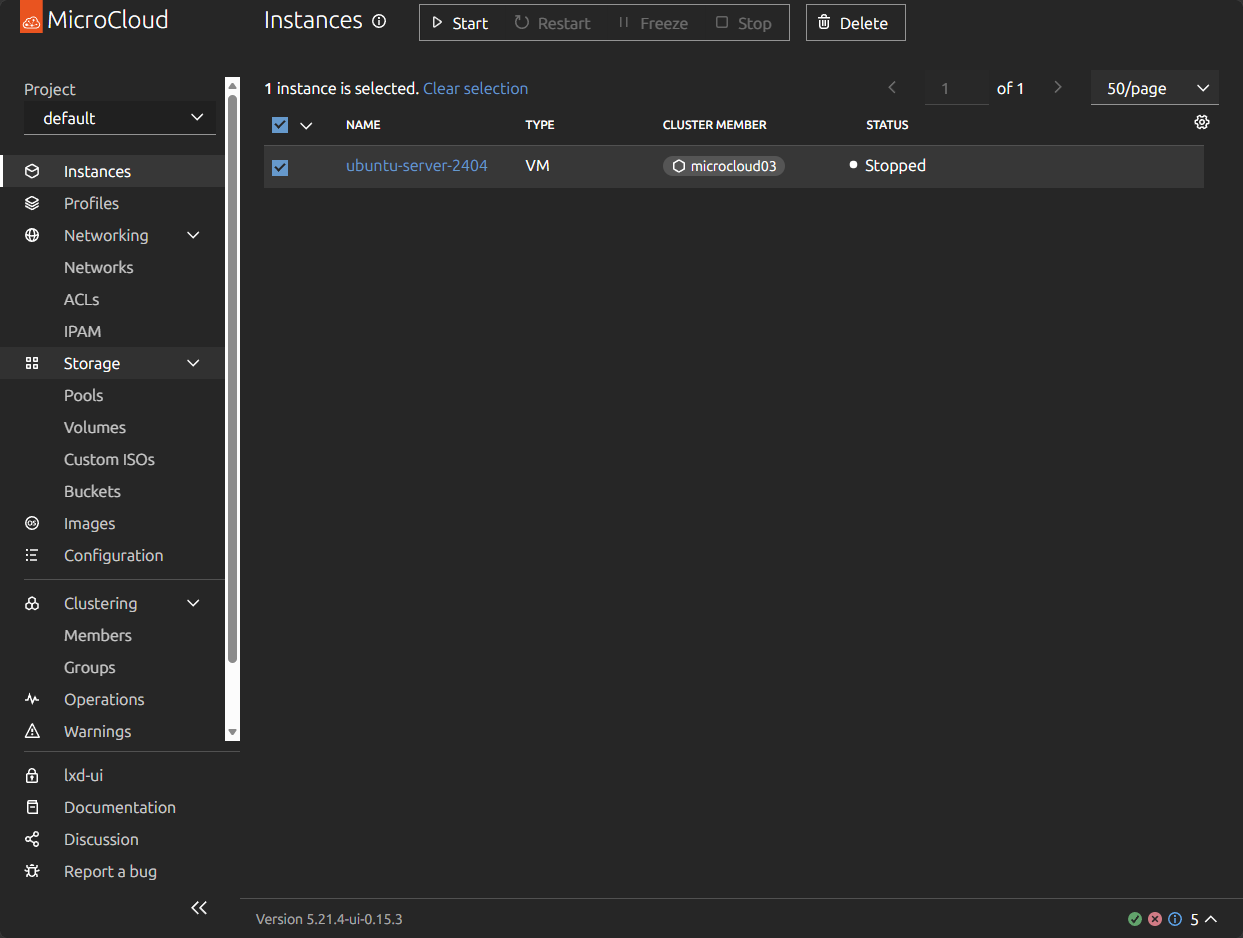Sort by CLUSTER MEMBER column header
The image size is (1243, 938).
(x=715, y=125)
